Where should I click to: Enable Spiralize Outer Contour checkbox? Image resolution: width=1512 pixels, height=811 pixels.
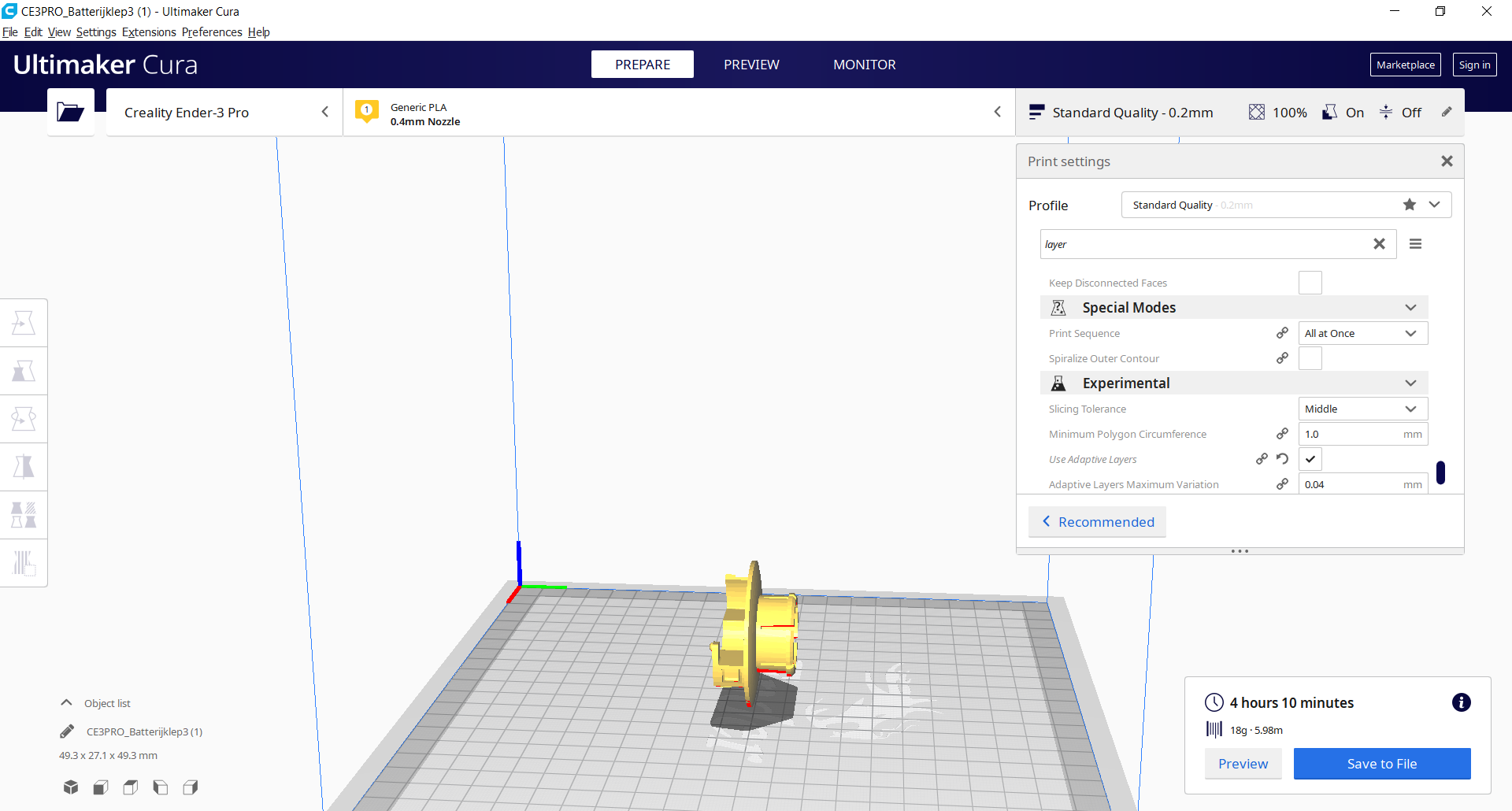point(1310,358)
